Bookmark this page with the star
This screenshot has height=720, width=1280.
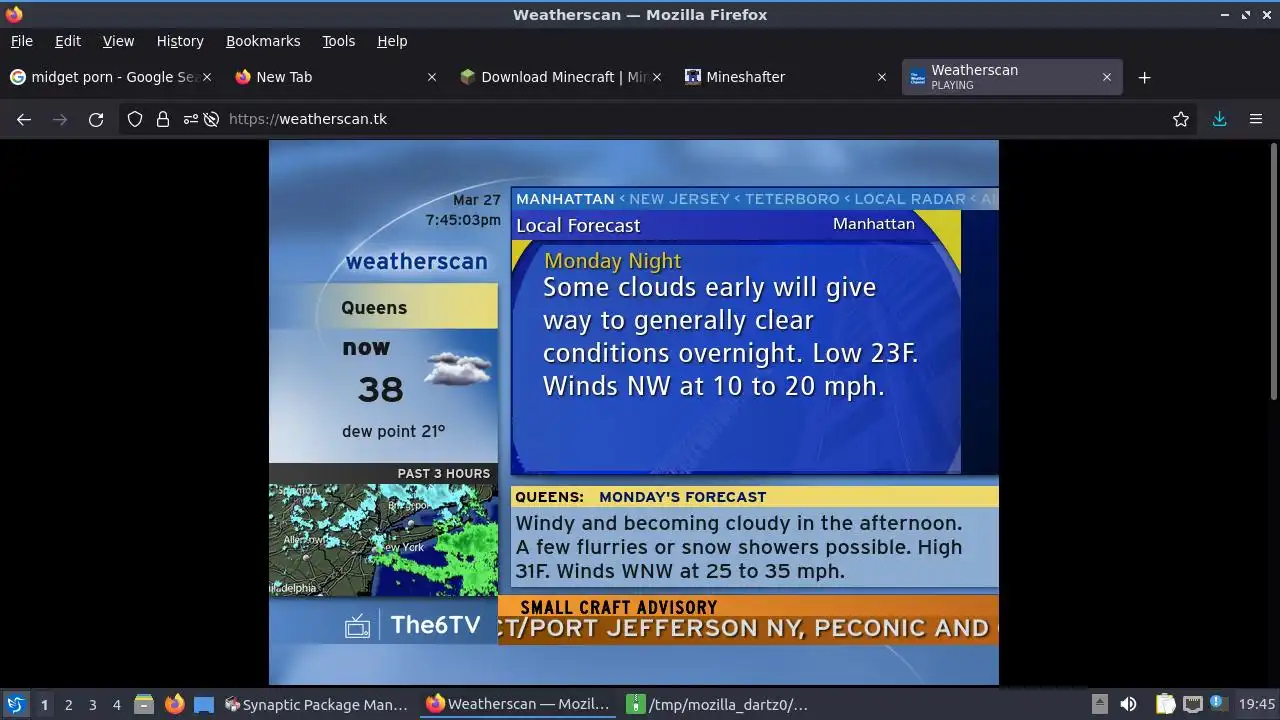1181,119
